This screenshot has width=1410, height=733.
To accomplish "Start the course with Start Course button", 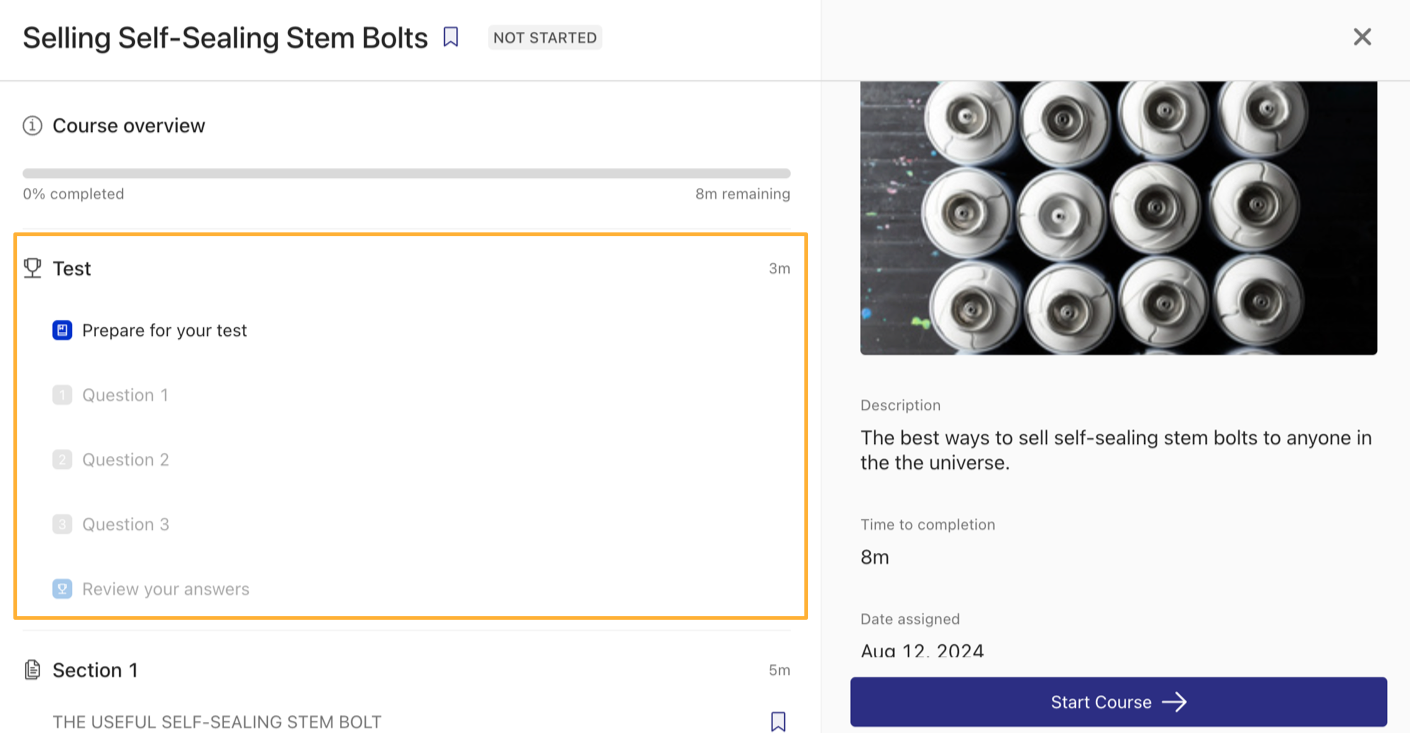I will point(1100,702).
